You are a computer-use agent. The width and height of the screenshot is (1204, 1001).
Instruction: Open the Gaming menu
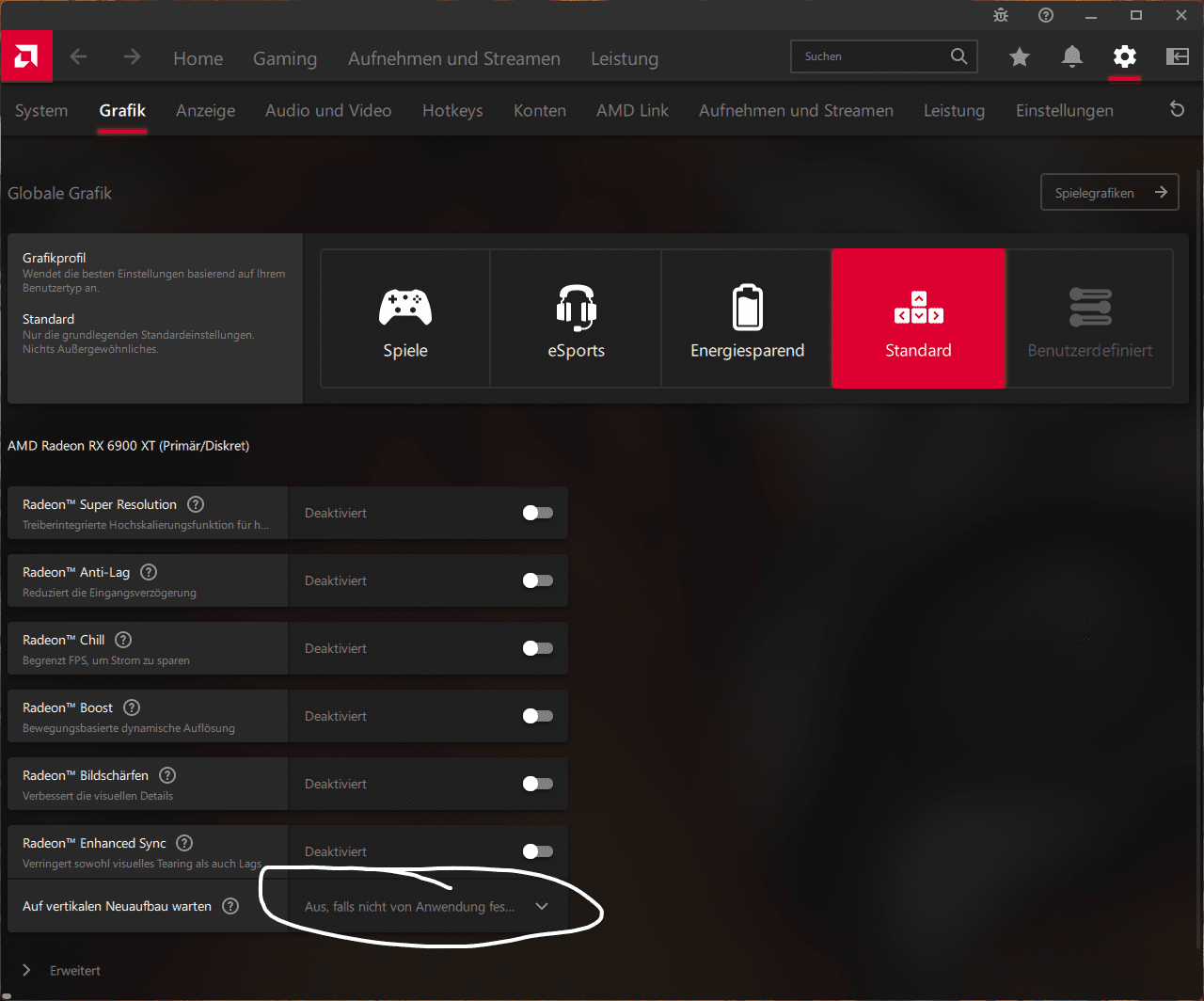point(285,58)
